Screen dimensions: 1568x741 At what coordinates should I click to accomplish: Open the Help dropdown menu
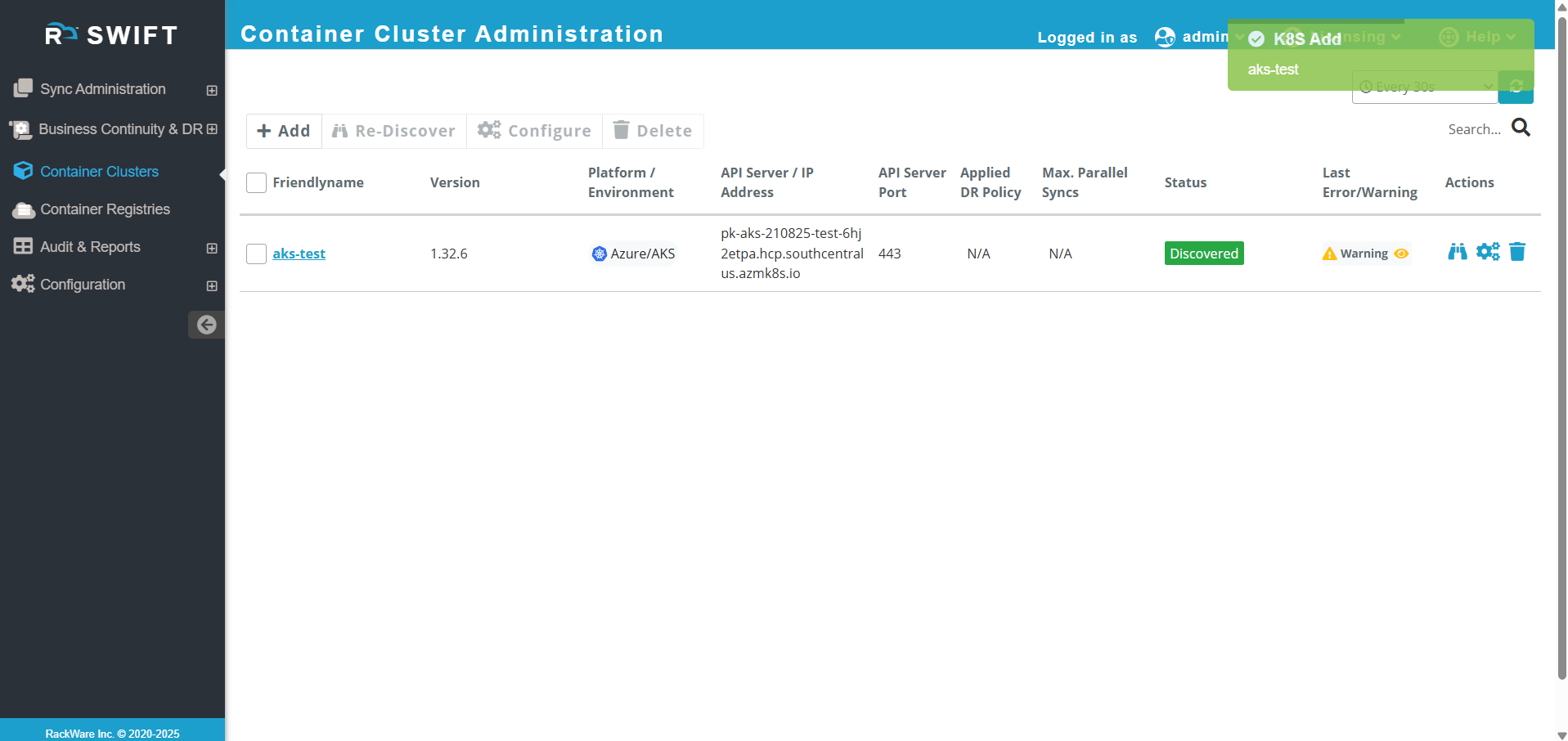pos(1477,37)
